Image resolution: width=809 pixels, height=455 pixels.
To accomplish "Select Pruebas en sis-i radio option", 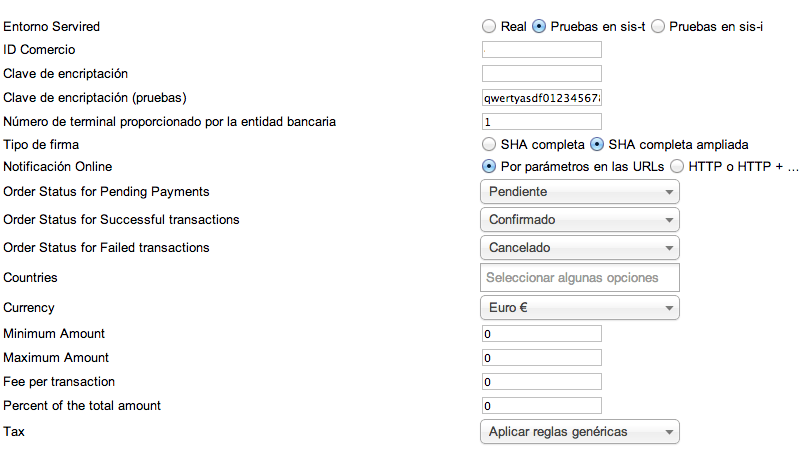I will tap(658, 26).
